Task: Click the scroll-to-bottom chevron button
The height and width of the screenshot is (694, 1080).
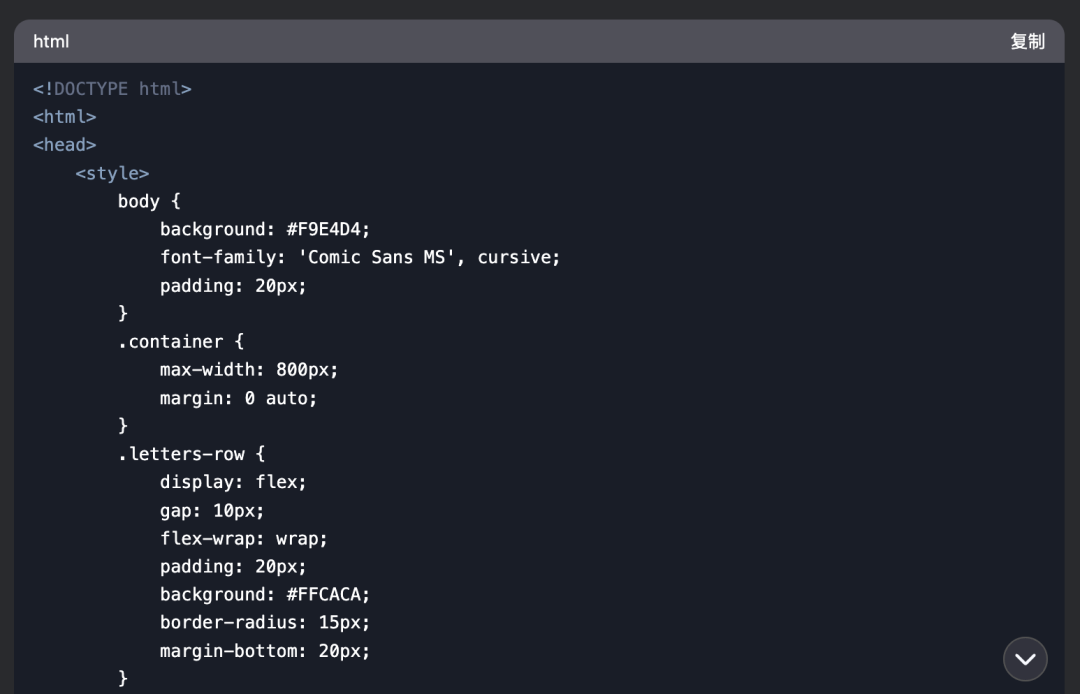Action: coord(1025,659)
